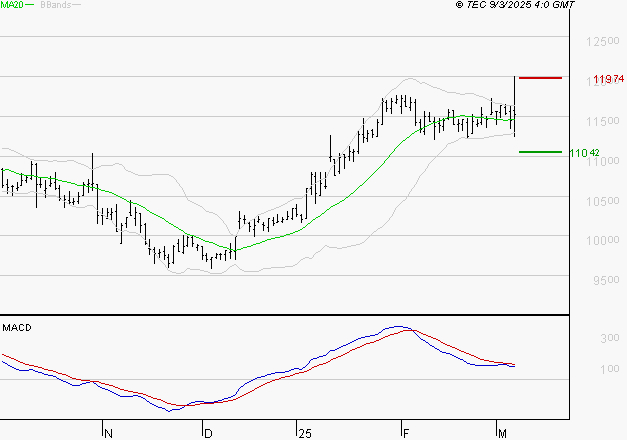Click the green support level line
Screen dimensions: 627x440
tap(540, 152)
